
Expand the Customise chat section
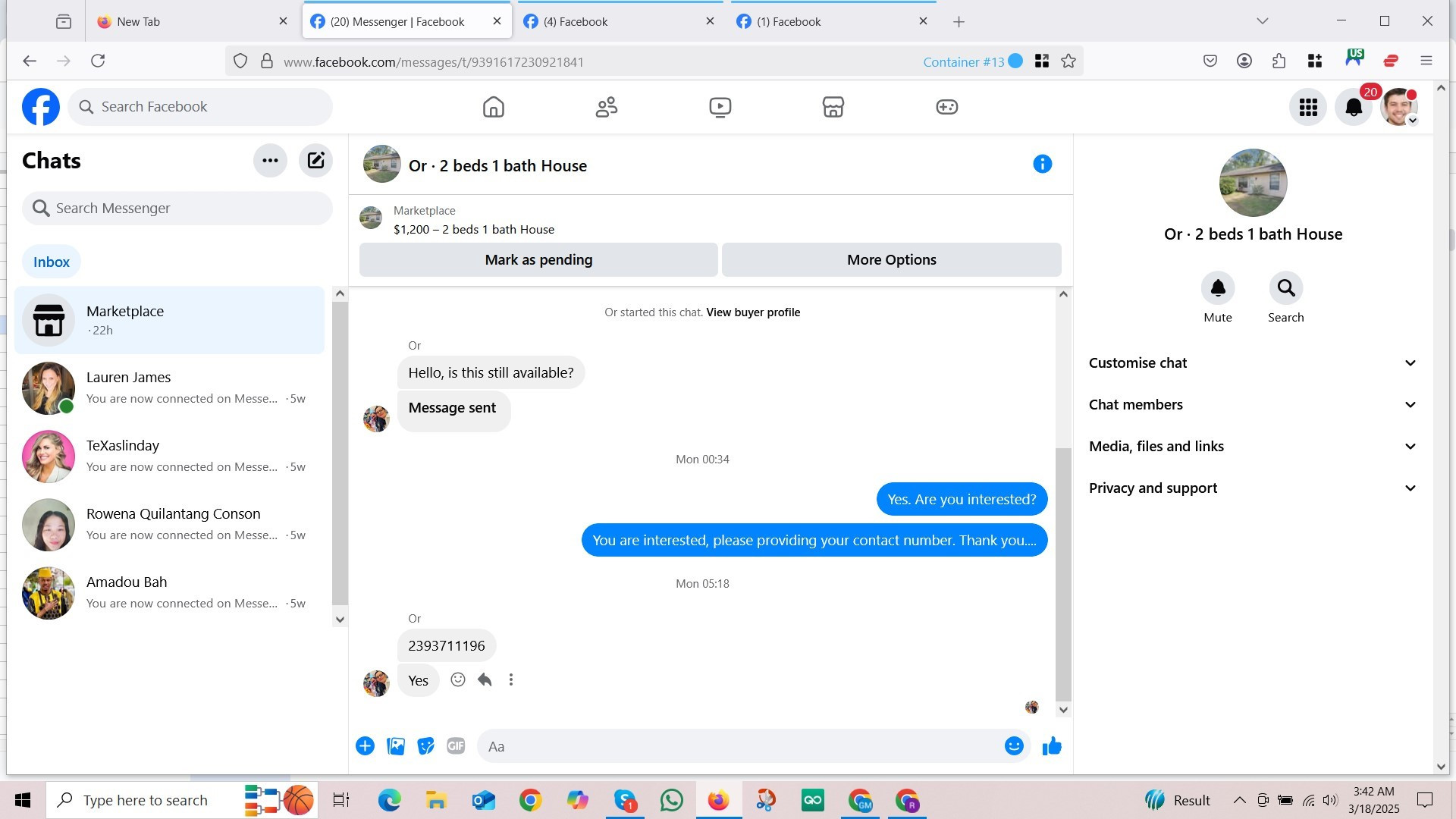point(1253,362)
